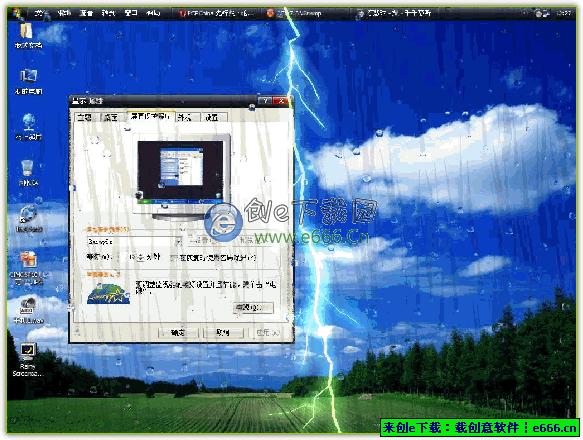Click the clock at the taskbar's end
This screenshot has width=583, height=440.
click(563, 13)
